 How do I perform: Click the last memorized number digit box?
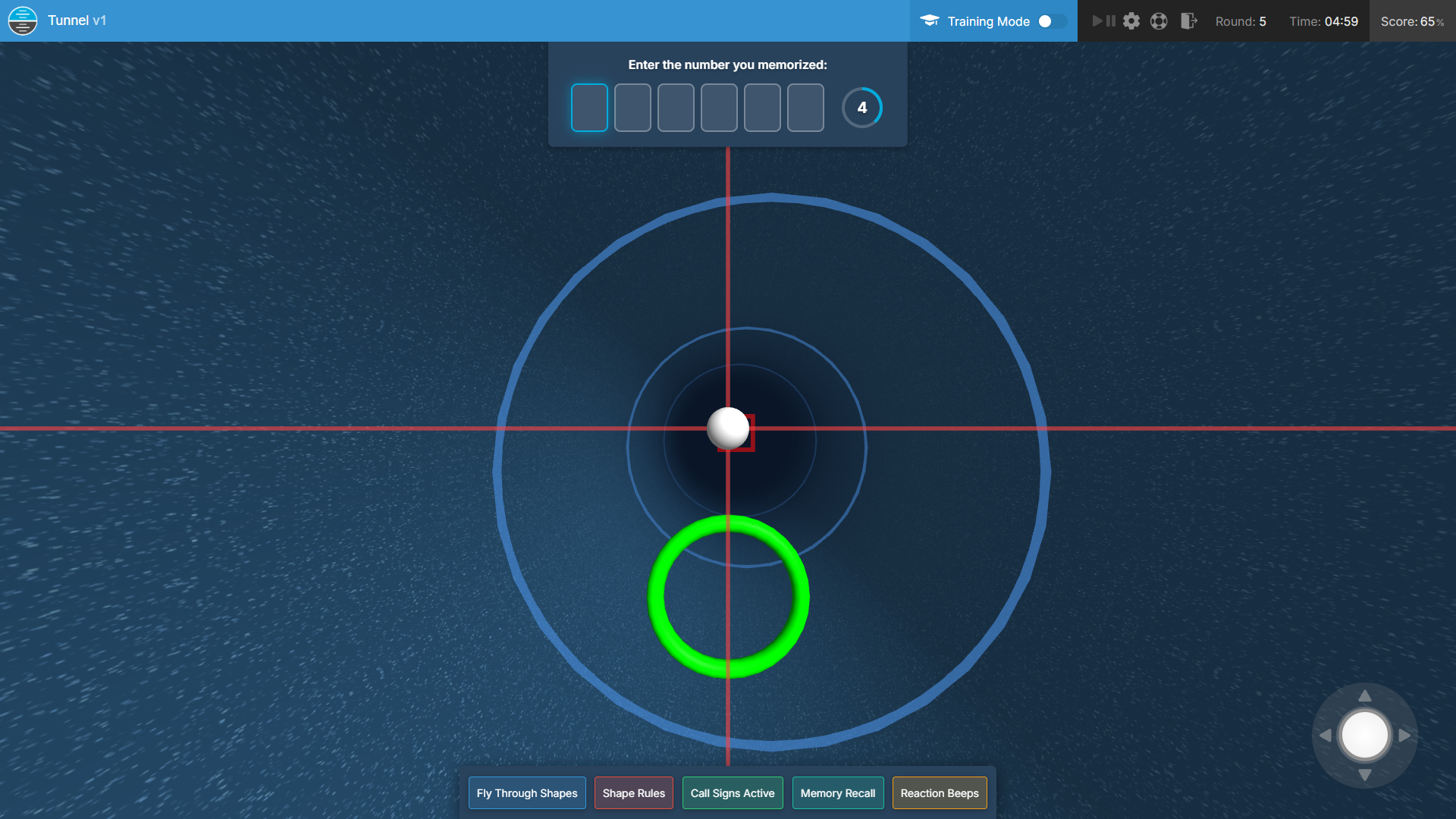coord(805,108)
